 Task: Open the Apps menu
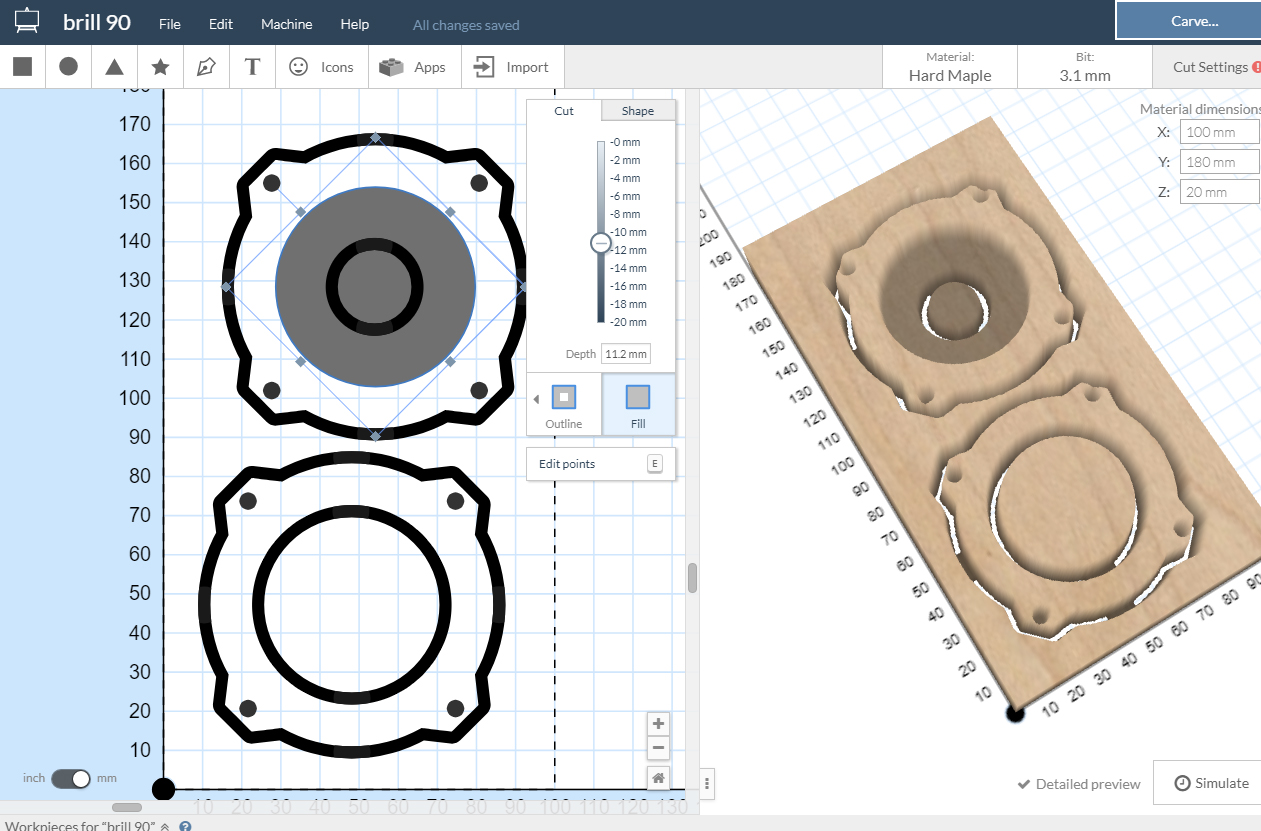(x=414, y=67)
